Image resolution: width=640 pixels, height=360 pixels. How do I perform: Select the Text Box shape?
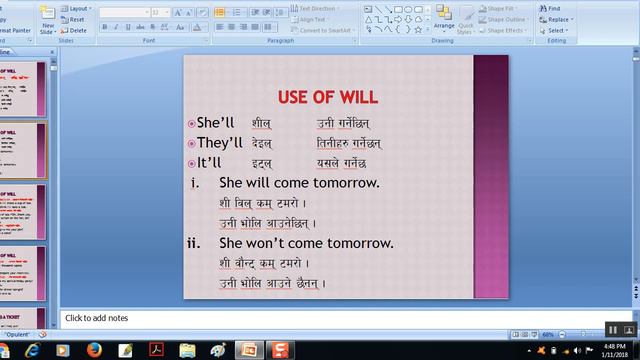pos(368,9)
